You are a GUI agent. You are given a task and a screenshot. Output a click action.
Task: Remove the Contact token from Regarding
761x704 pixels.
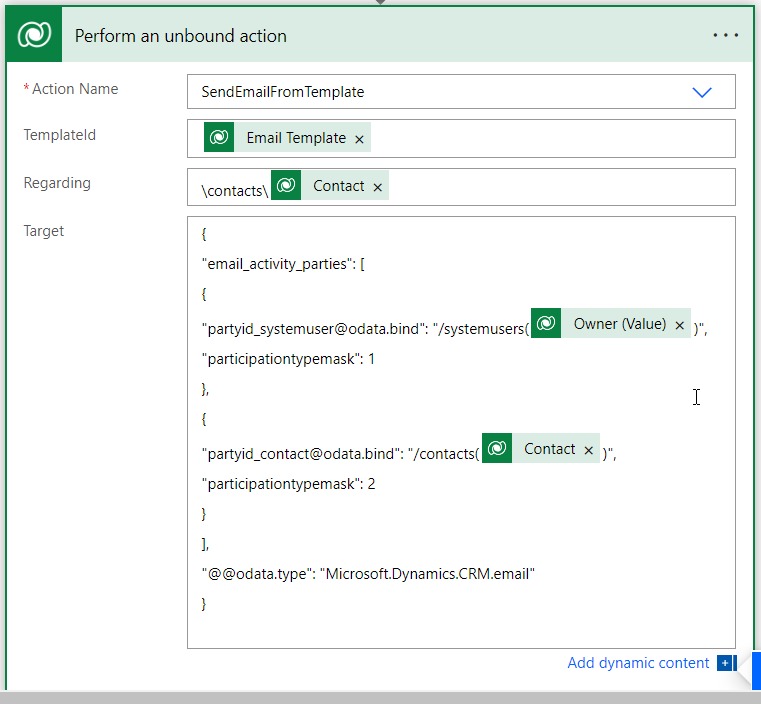click(x=377, y=187)
